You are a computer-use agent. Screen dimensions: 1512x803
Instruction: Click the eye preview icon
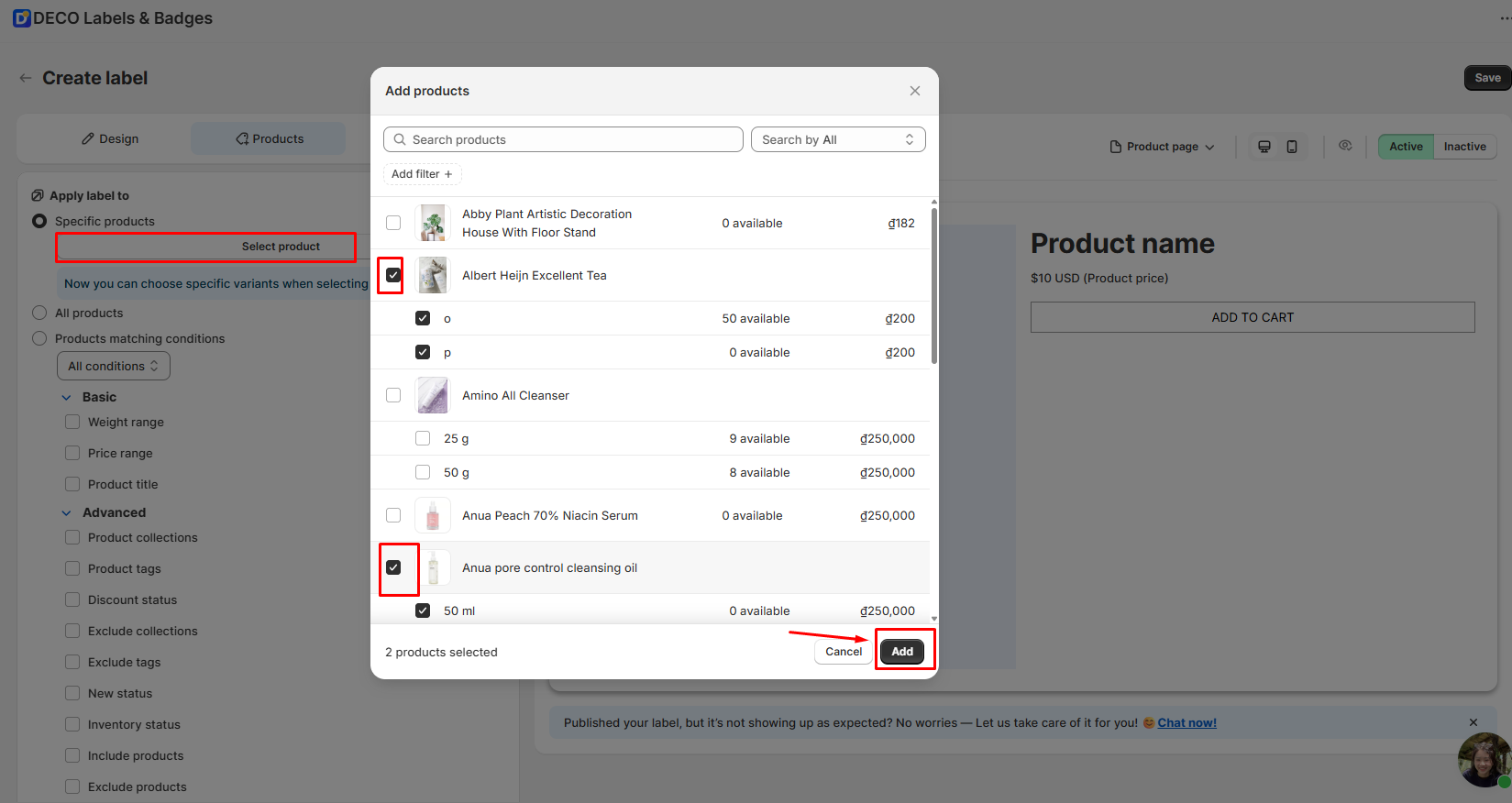tap(1345, 146)
